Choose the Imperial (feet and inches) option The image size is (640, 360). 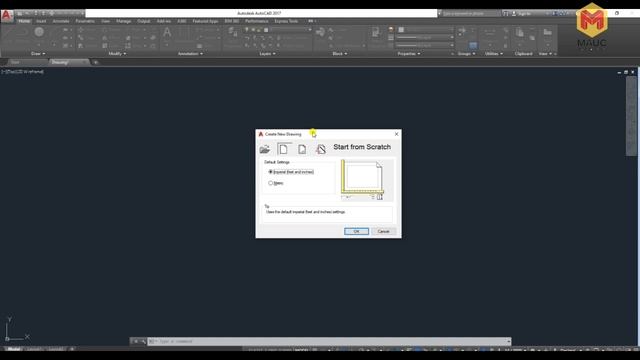pos(291,172)
